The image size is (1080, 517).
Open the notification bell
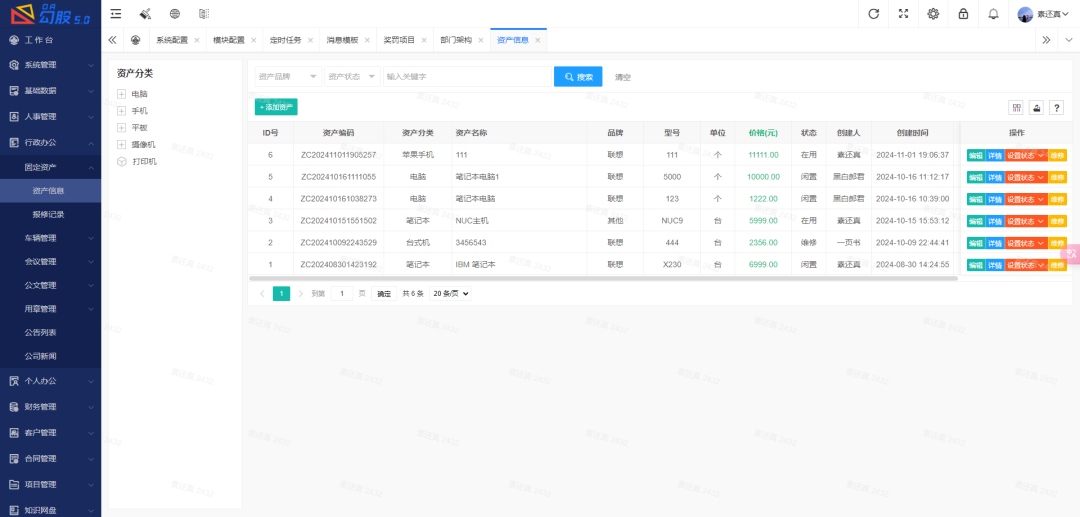click(993, 14)
